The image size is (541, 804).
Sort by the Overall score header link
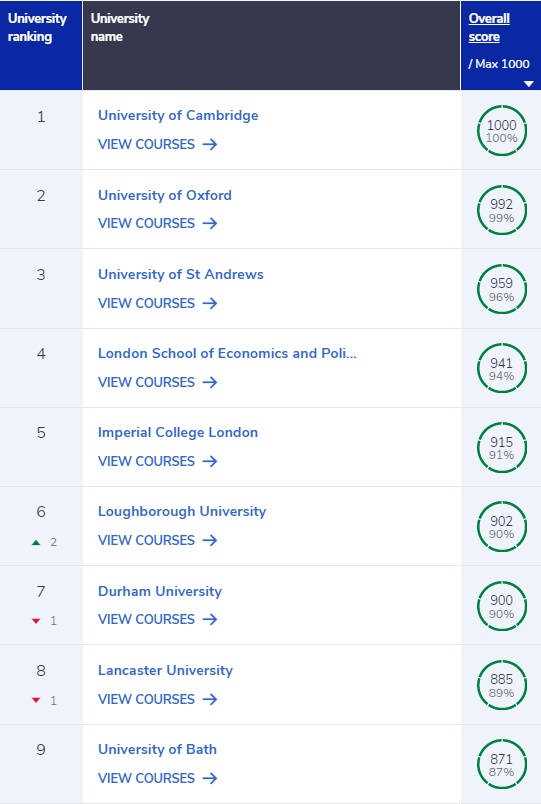pyautogui.click(x=489, y=28)
